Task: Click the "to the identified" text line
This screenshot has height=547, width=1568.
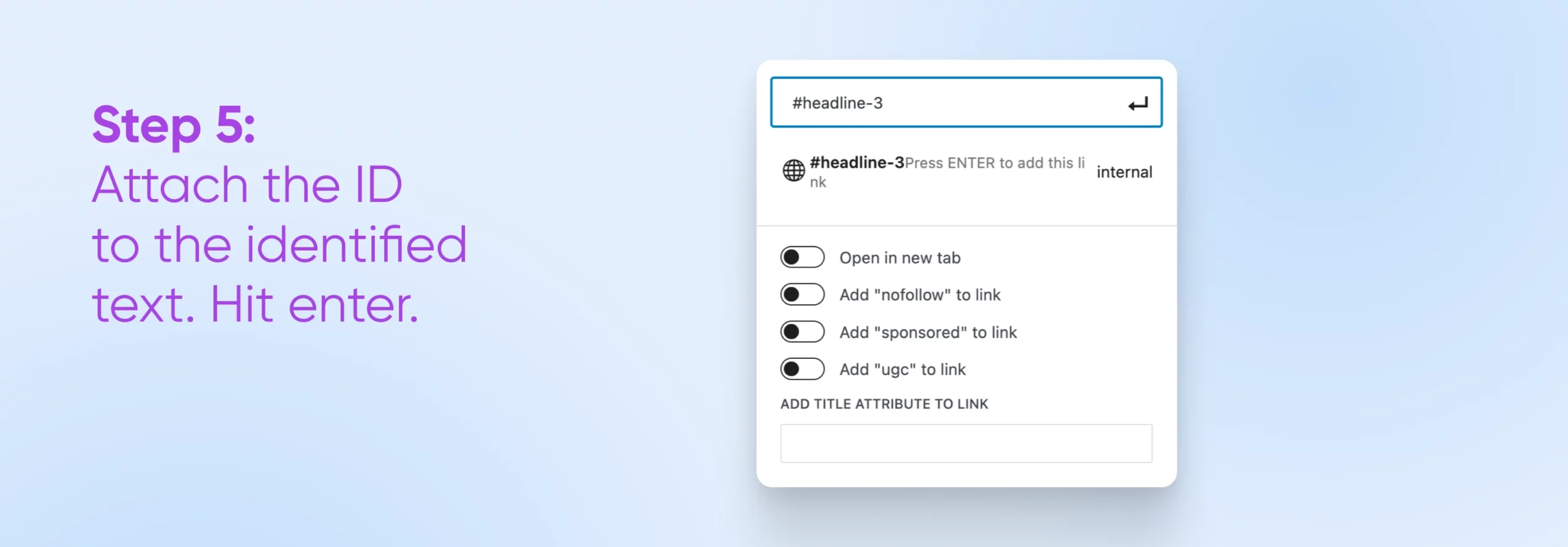Action: (x=279, y=245)
